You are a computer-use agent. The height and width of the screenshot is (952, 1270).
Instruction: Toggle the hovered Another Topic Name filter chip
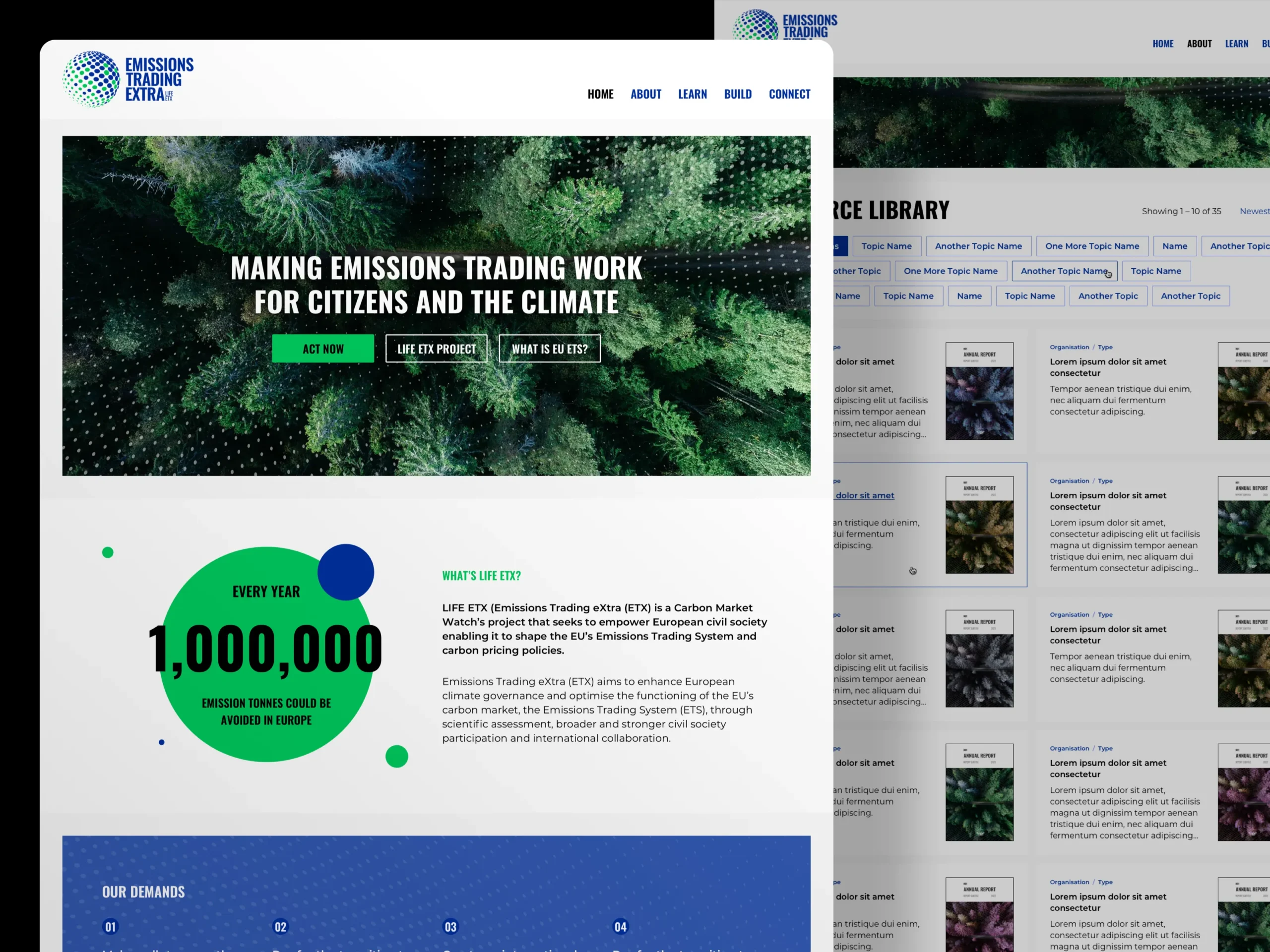pyautogui.click(x=1064, y=271)
